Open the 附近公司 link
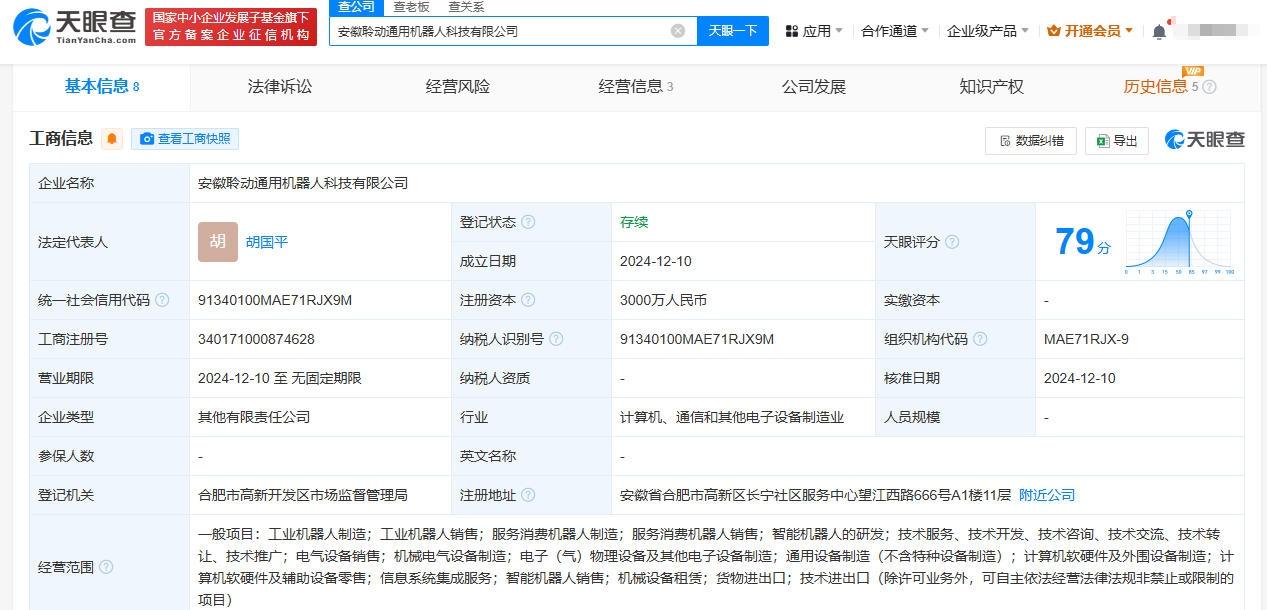Image resolution: width=1267 pixels, height=610 pixels. click(1047, 495)
